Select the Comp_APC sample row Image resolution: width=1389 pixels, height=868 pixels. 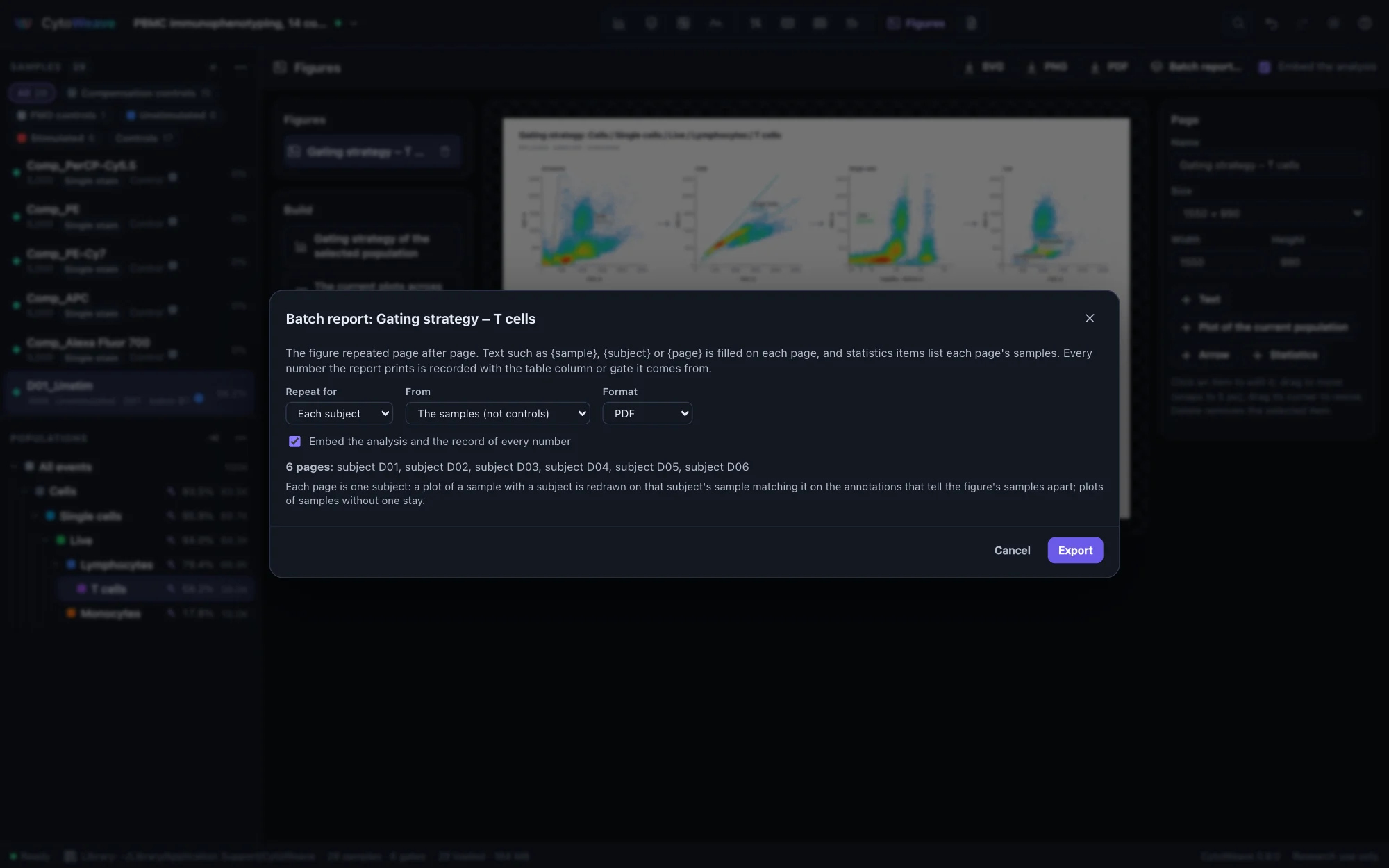coord(129,305)
